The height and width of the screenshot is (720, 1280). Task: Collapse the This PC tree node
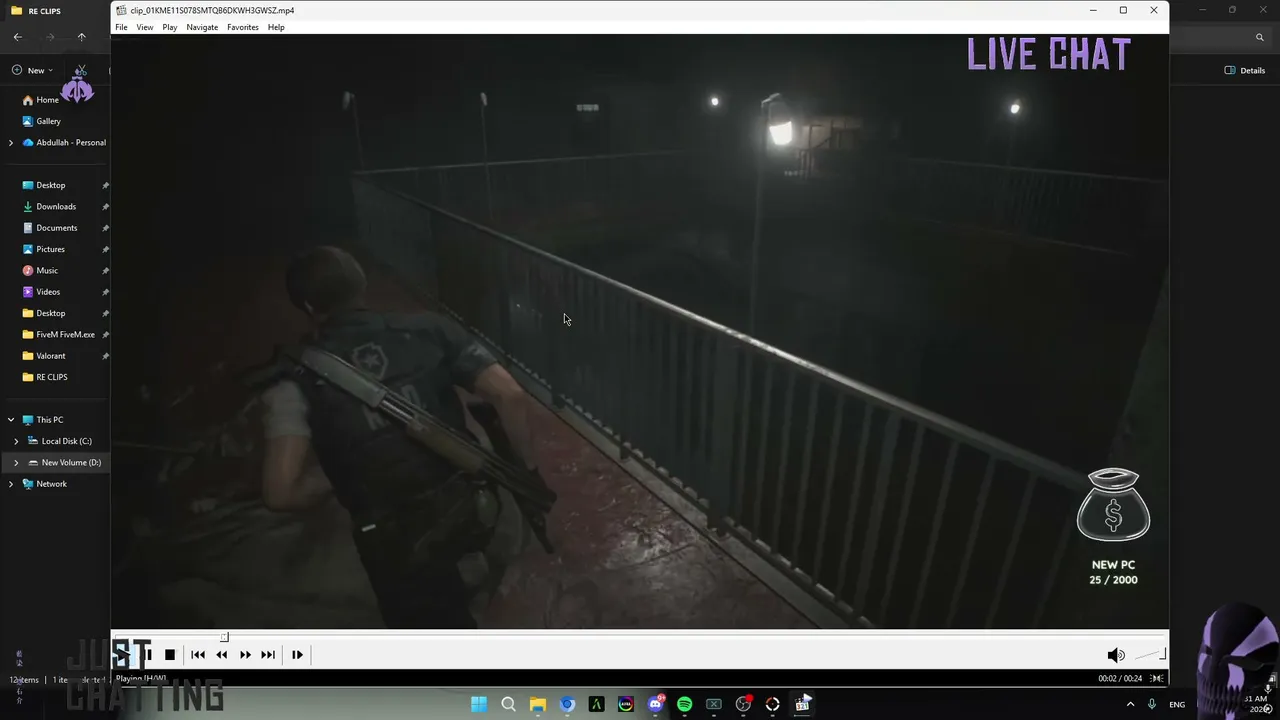coord(11,420)
